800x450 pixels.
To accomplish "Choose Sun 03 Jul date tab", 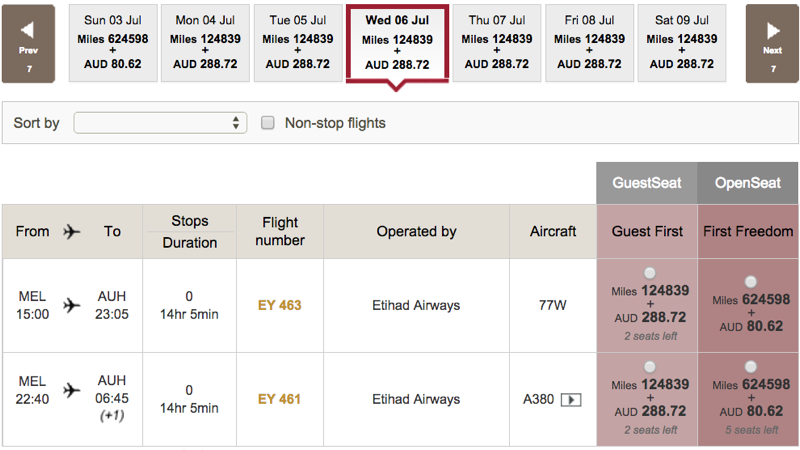I will pos(113,43).
